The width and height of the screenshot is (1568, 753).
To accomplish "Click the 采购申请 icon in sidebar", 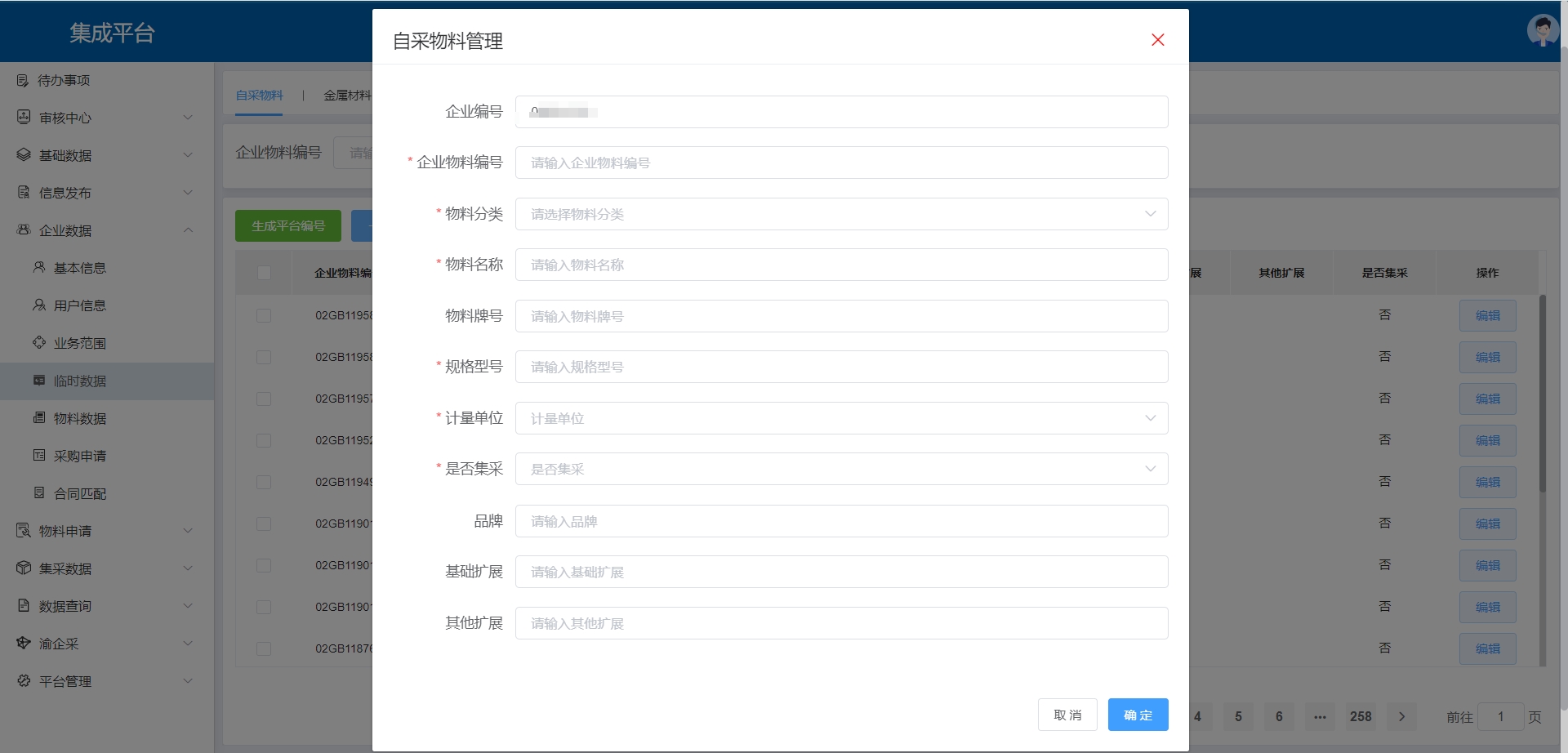I will point(39,456).
